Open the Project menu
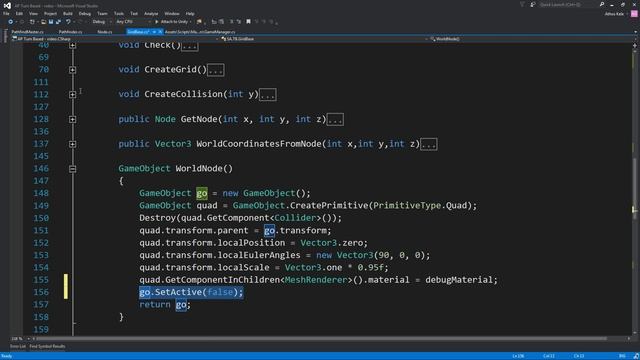The image size is (640, 360). pyautogui.click(x=50, y=13)
